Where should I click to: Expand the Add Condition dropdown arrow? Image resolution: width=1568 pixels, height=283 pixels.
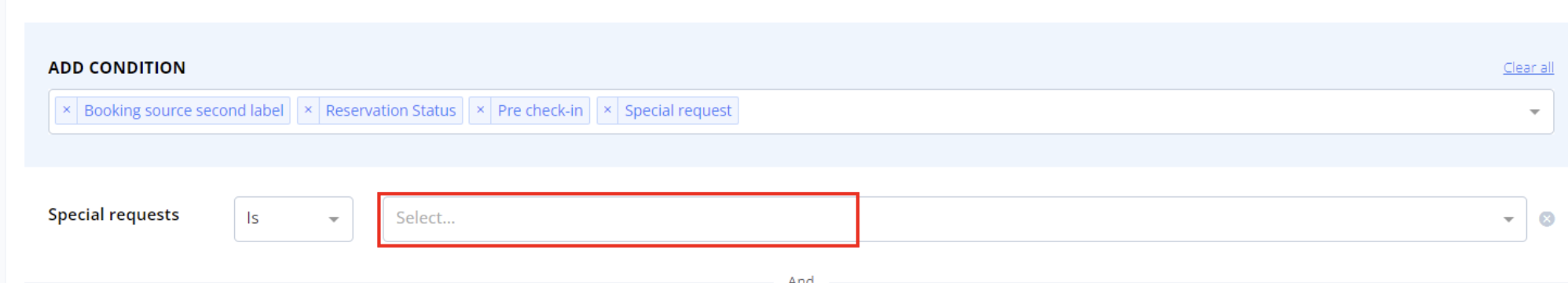coord(1534,112)
